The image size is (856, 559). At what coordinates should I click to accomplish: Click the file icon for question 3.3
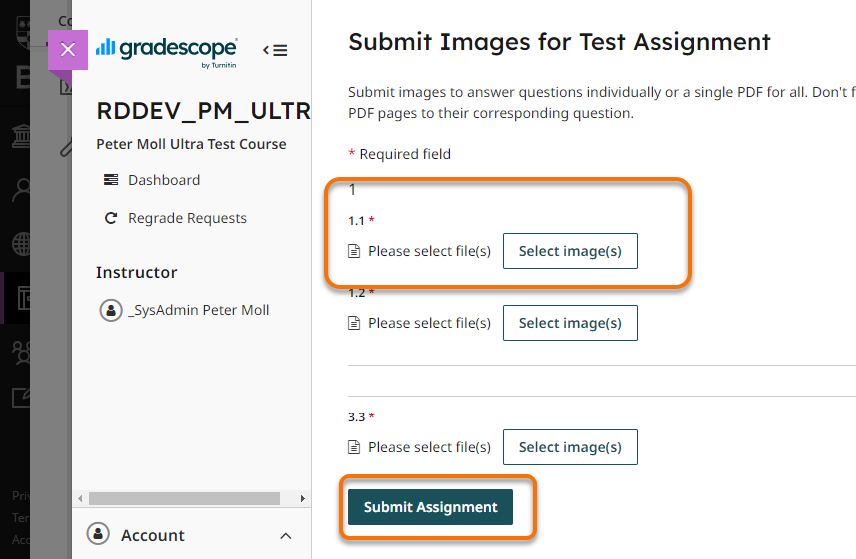click(354, 447)
